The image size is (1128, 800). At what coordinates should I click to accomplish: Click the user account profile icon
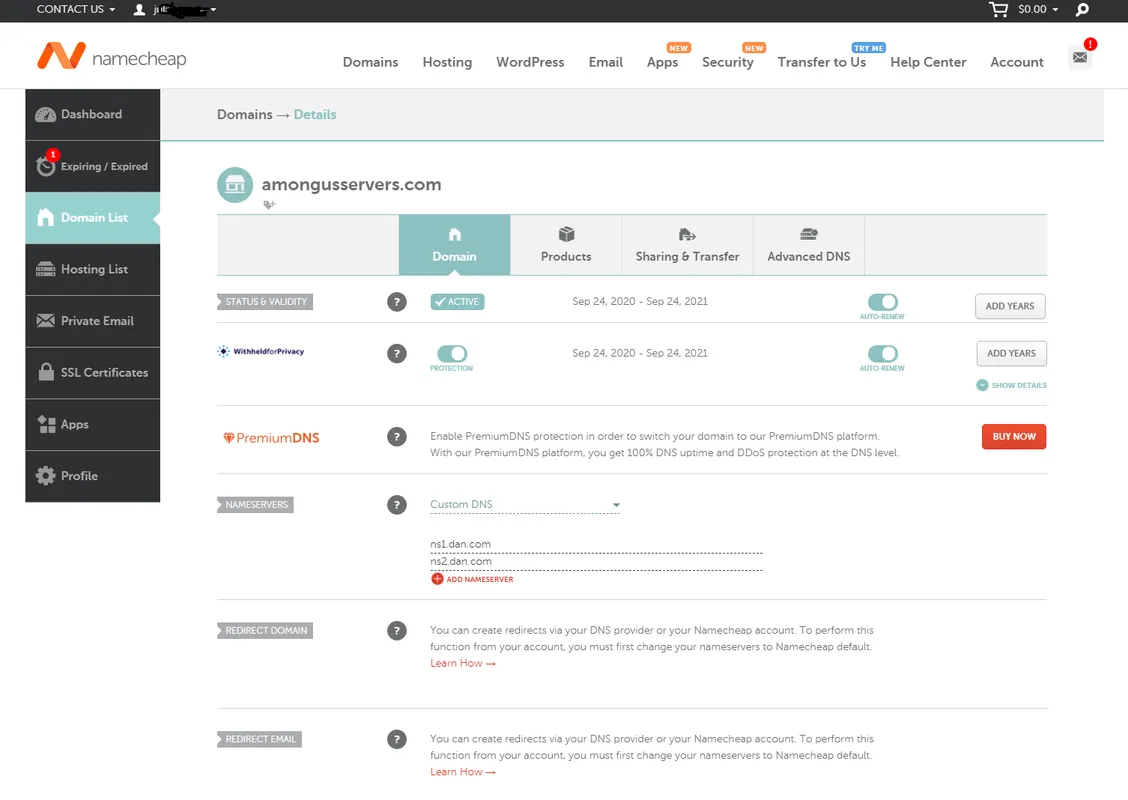coord(139,9)
